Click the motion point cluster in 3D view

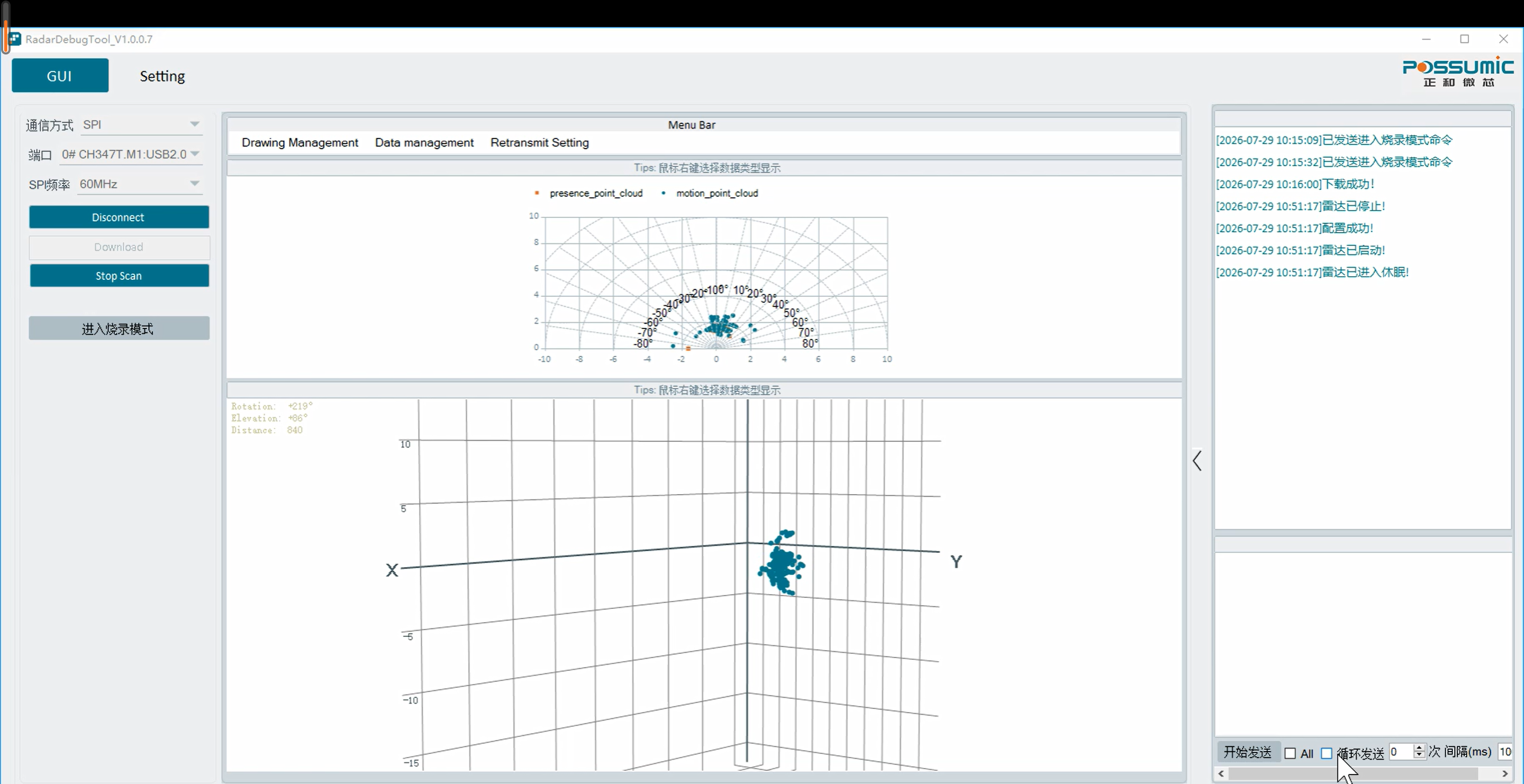[x=782, y=563]
